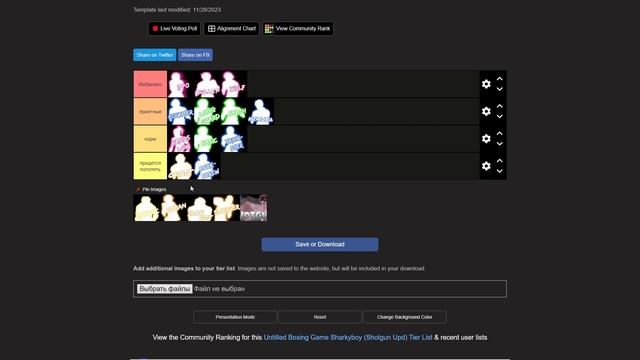Move придется попотеть tier row up
This screenshot has height=360, width=640.
500,161
